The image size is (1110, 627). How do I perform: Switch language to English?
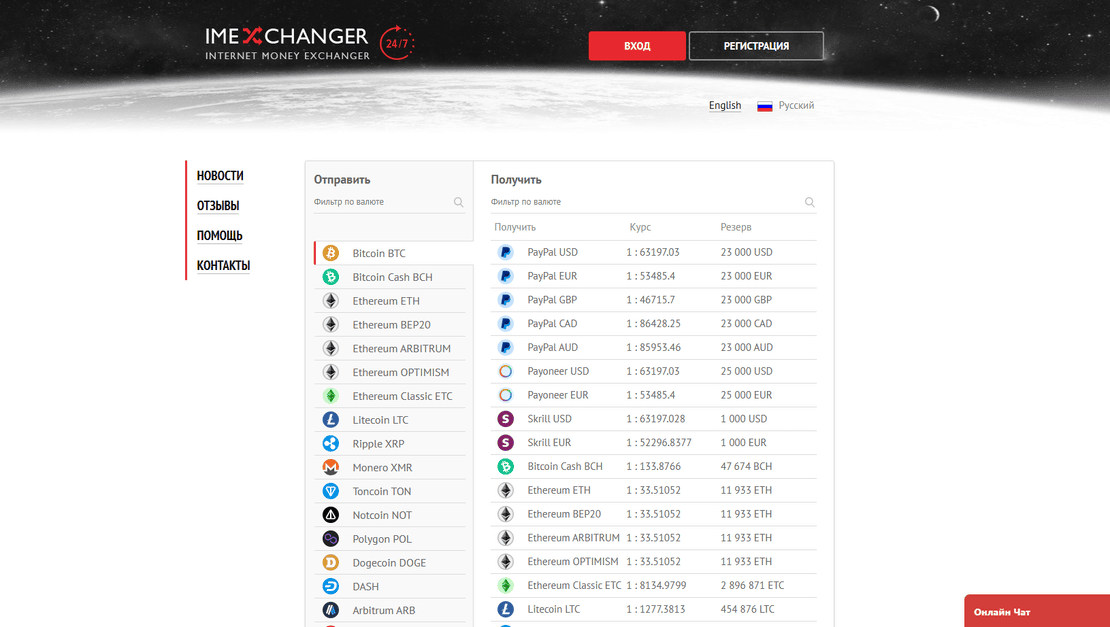click(x=725, y=106)
